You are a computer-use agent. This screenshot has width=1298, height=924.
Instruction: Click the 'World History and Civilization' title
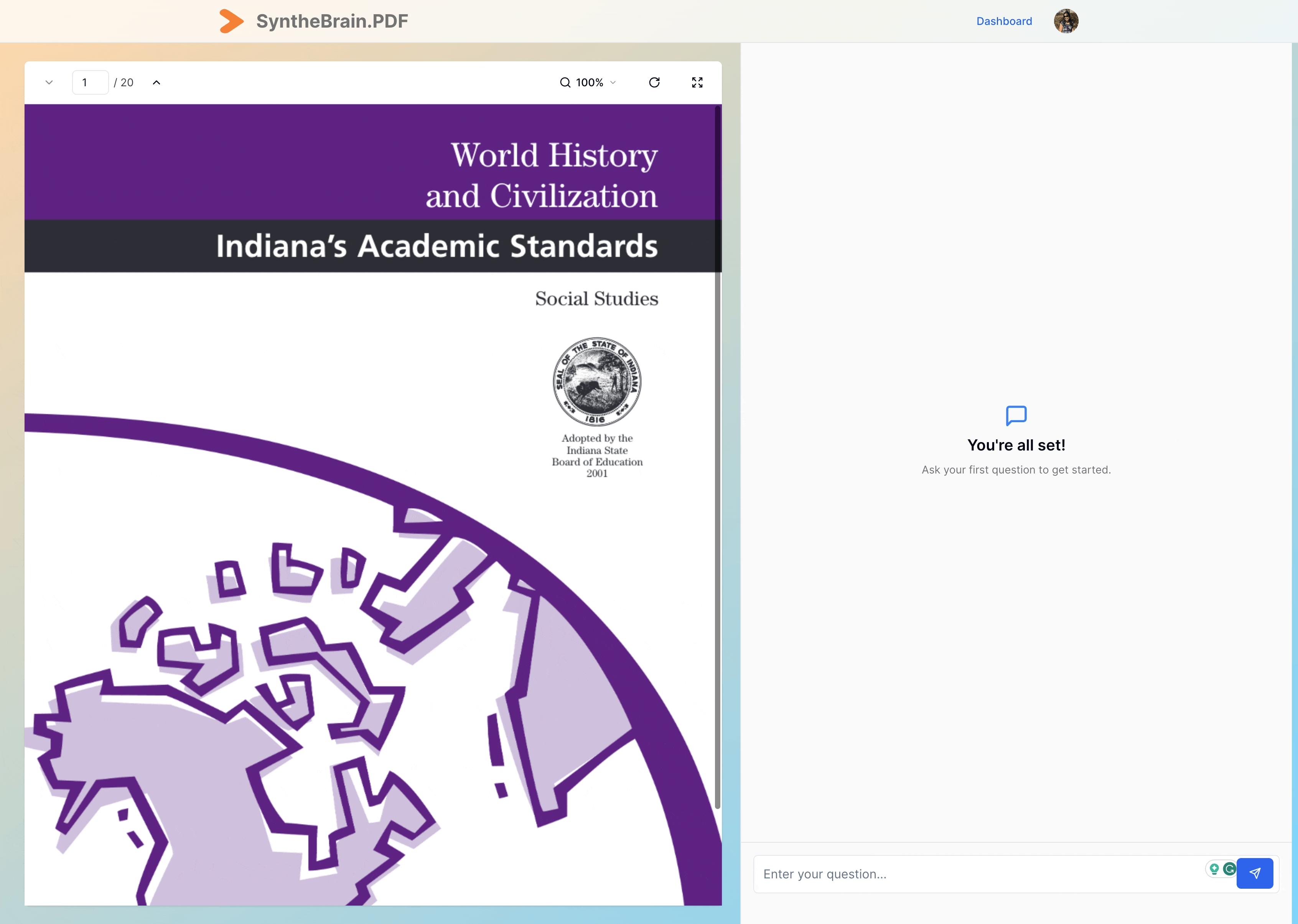542,175
